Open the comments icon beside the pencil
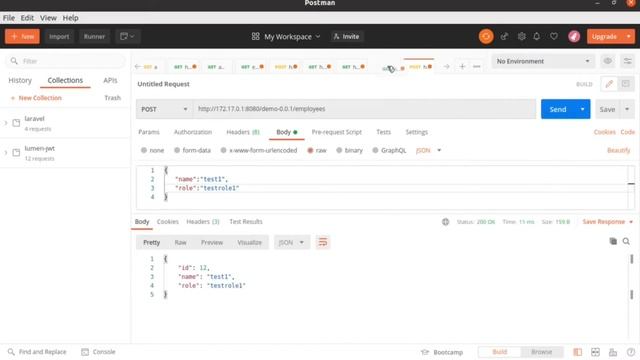Screen dimensions: 640x360 625,84
